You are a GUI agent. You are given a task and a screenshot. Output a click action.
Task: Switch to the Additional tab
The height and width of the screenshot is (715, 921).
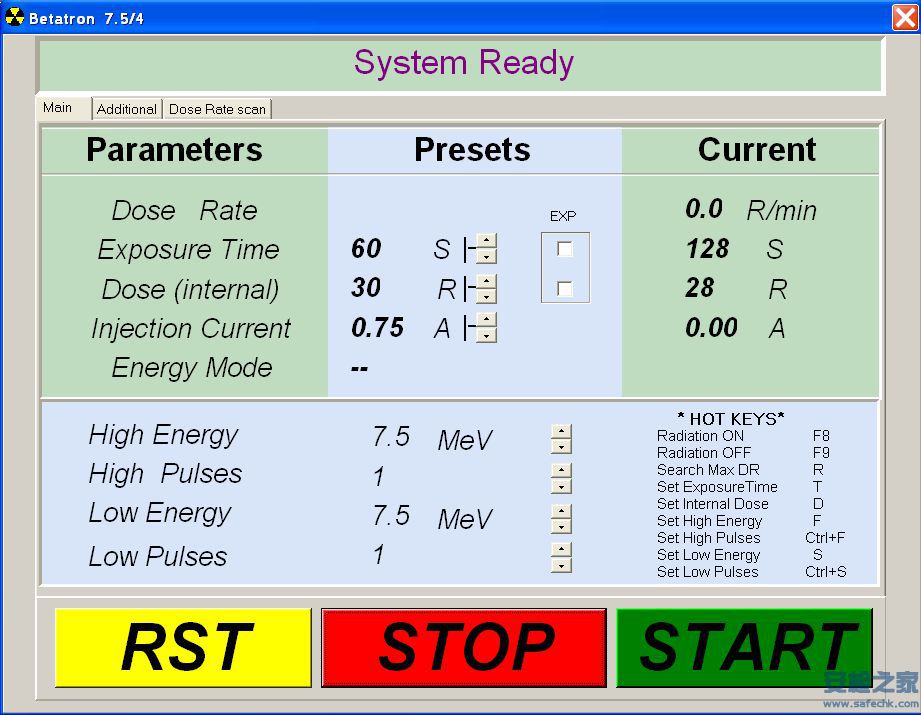127,109
